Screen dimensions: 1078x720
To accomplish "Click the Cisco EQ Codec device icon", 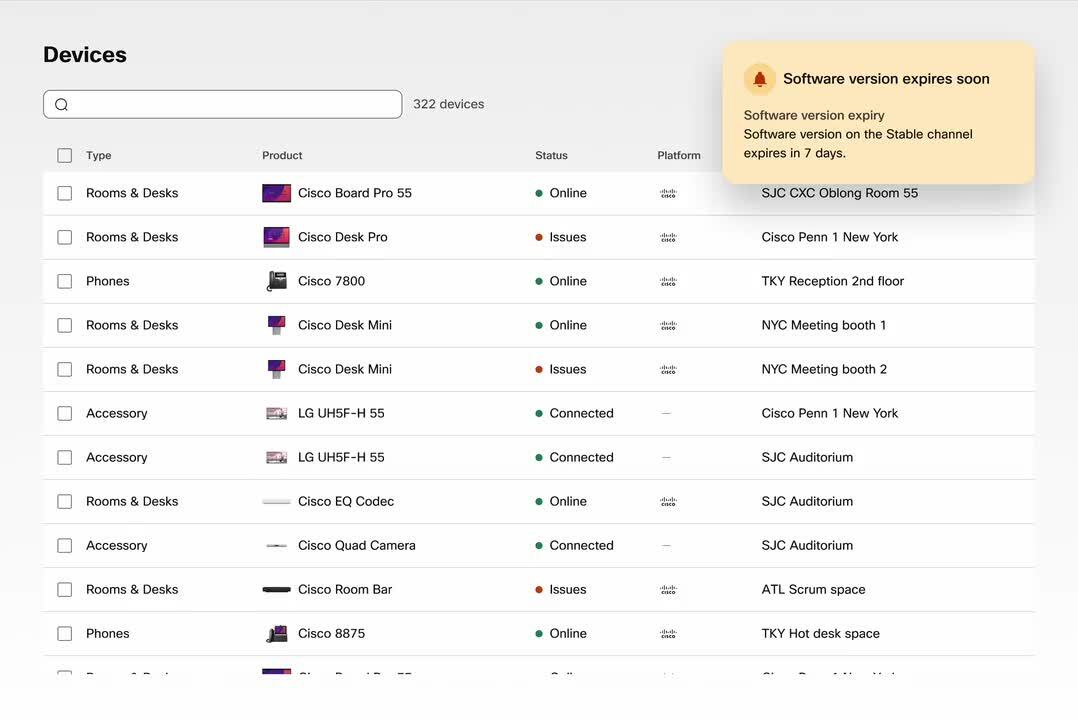I will tap(276, 501).
